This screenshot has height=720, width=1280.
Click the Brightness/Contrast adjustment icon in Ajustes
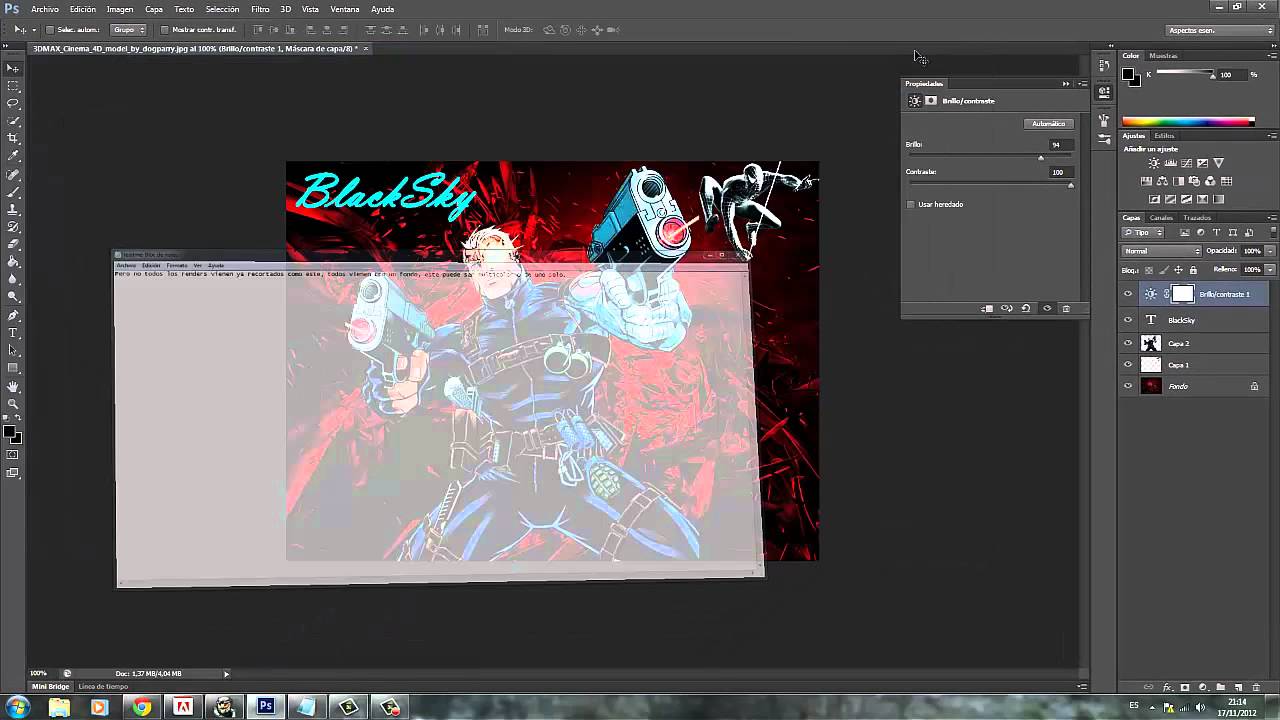pos(1154,163)
